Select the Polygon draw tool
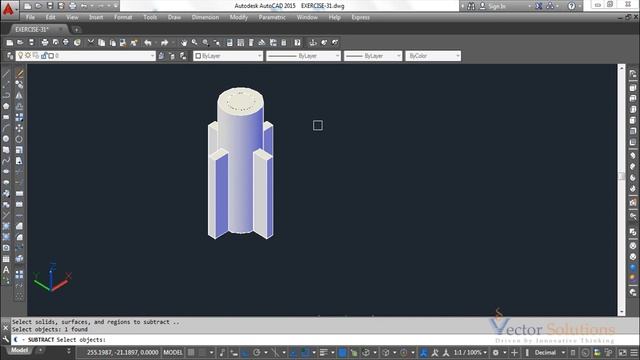The image size is (640, 360). [6, 106]
